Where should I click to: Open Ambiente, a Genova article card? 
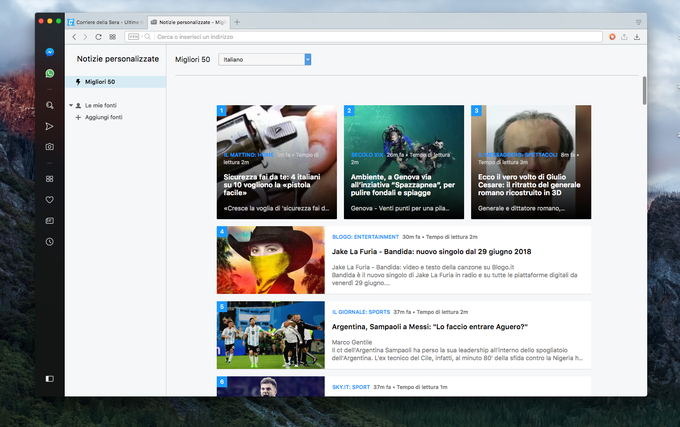point(404,162)
